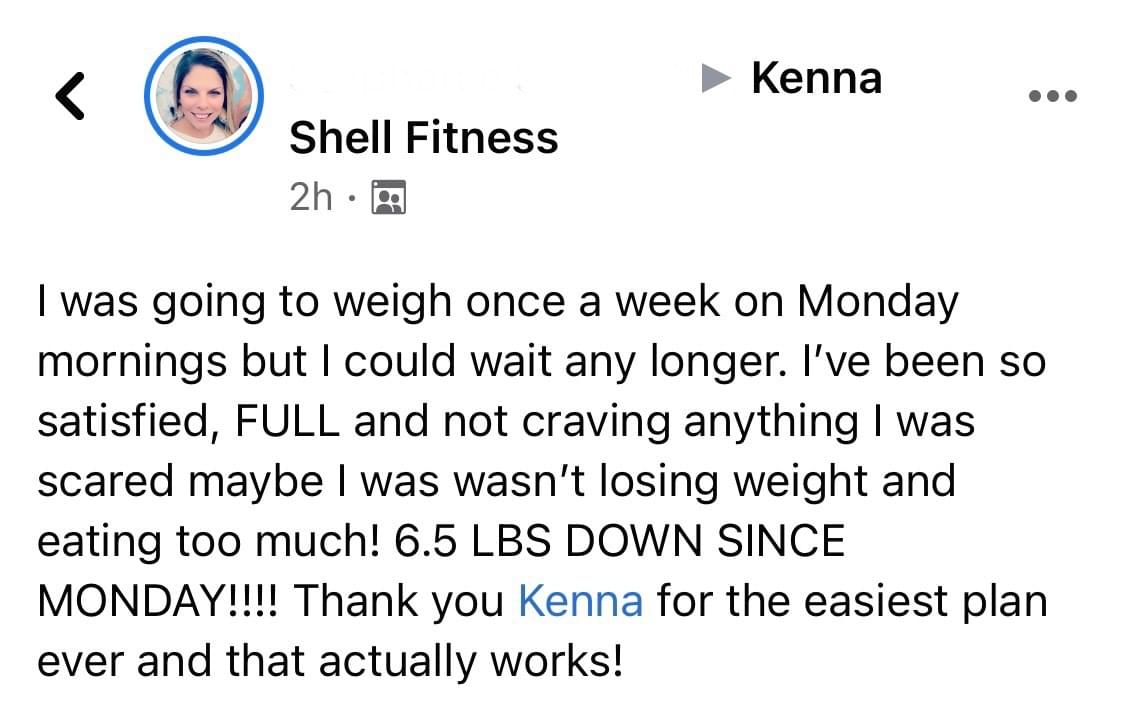Click the gray triangle arrow before Kenna
The image size is (1125, 713).
tap(715, 78)
